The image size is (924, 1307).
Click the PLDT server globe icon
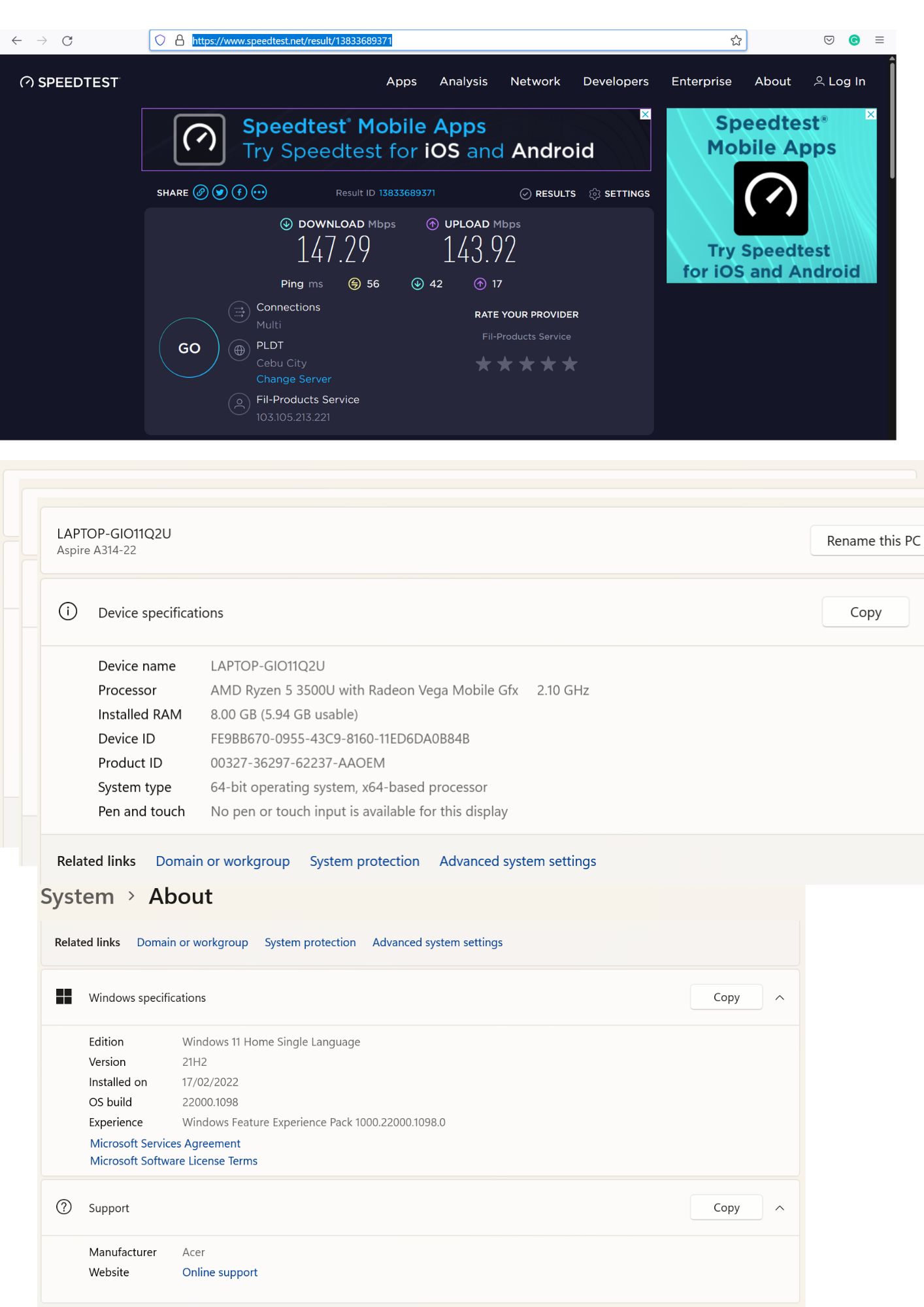[x=239, y=350]
